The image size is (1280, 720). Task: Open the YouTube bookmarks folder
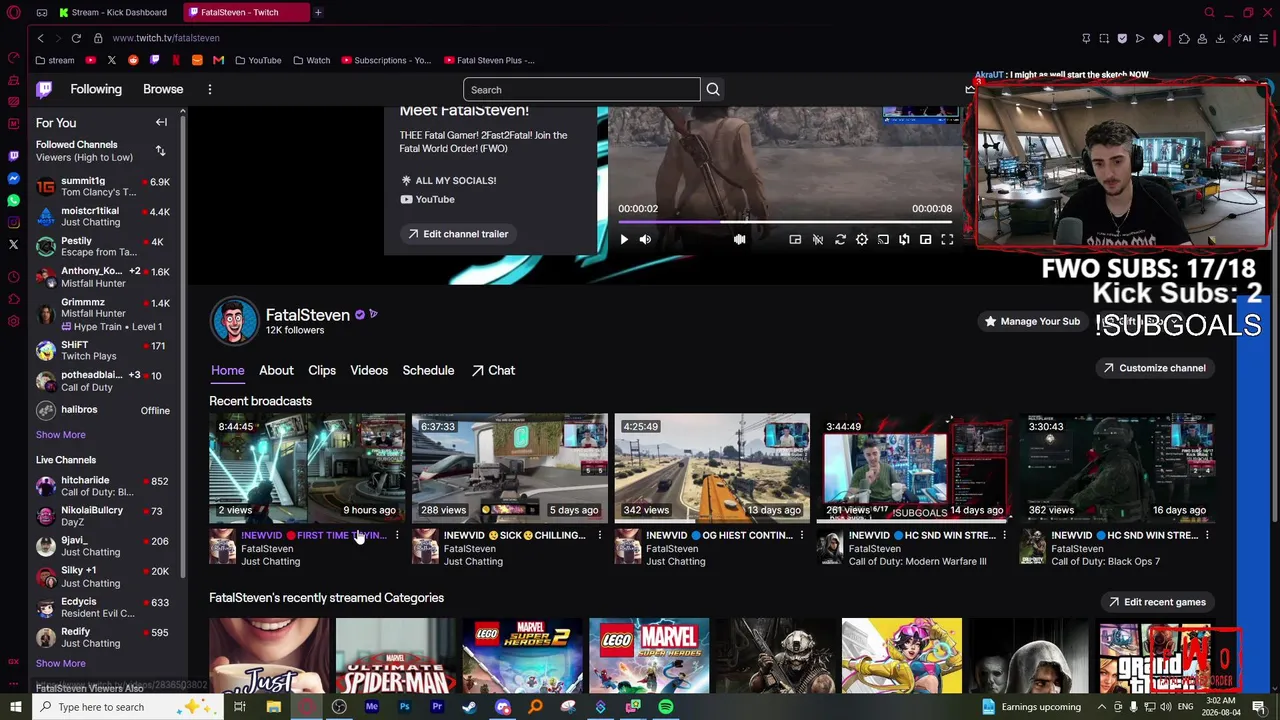coord(258,60)
